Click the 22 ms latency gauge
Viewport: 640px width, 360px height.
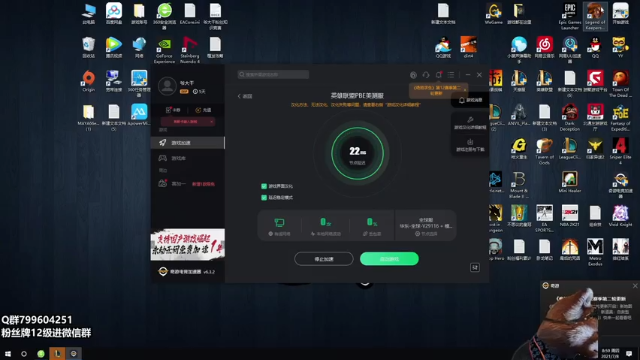click(x=357, y=153)
